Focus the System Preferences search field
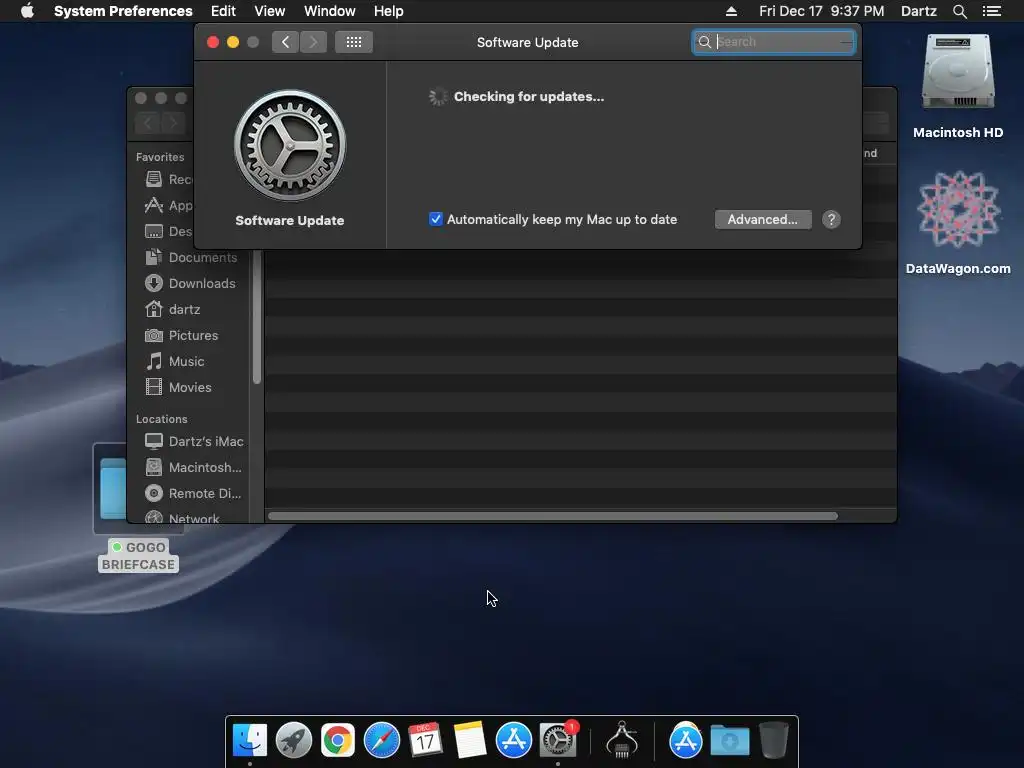 point(774,42)
